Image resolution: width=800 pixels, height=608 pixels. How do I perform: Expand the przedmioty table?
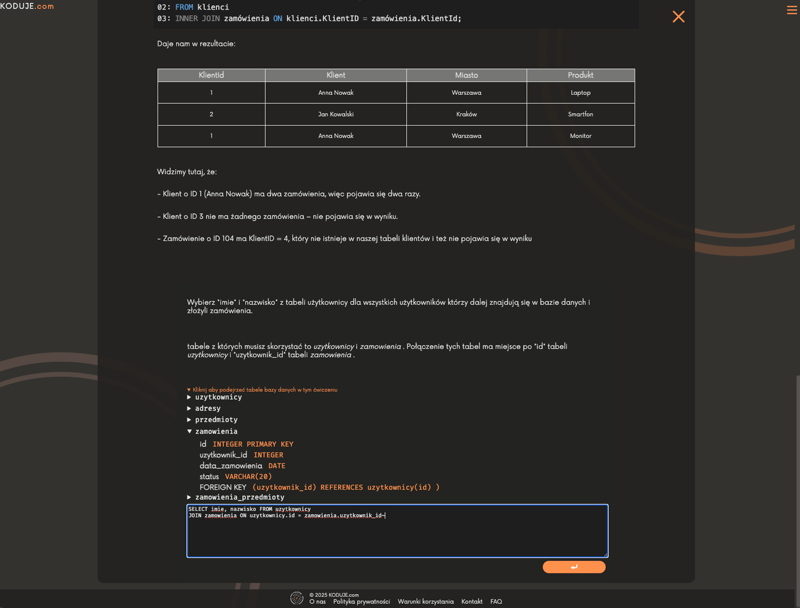click(x=215, y=420)
